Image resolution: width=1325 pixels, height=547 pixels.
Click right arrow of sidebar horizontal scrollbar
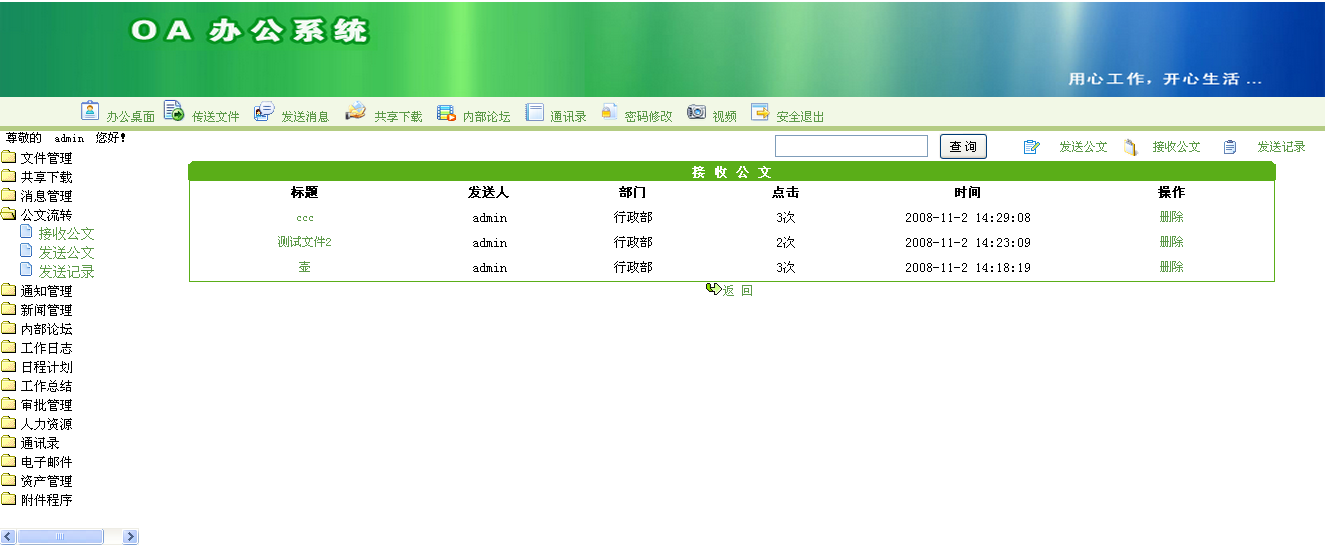point(131,537)
